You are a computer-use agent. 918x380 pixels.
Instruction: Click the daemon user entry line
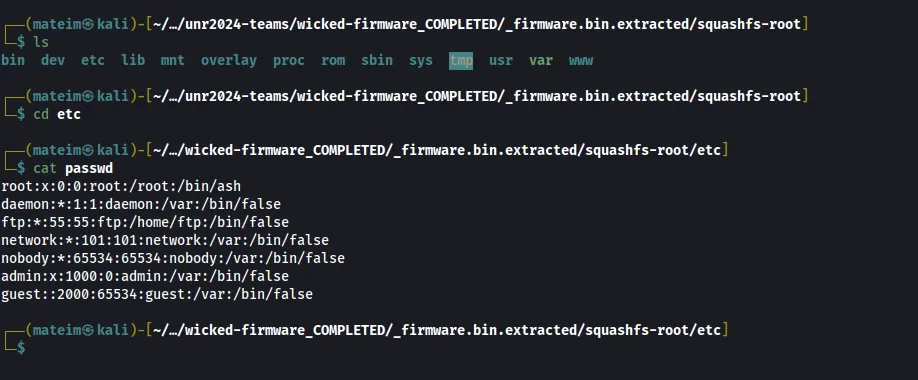tap(141, 204)
